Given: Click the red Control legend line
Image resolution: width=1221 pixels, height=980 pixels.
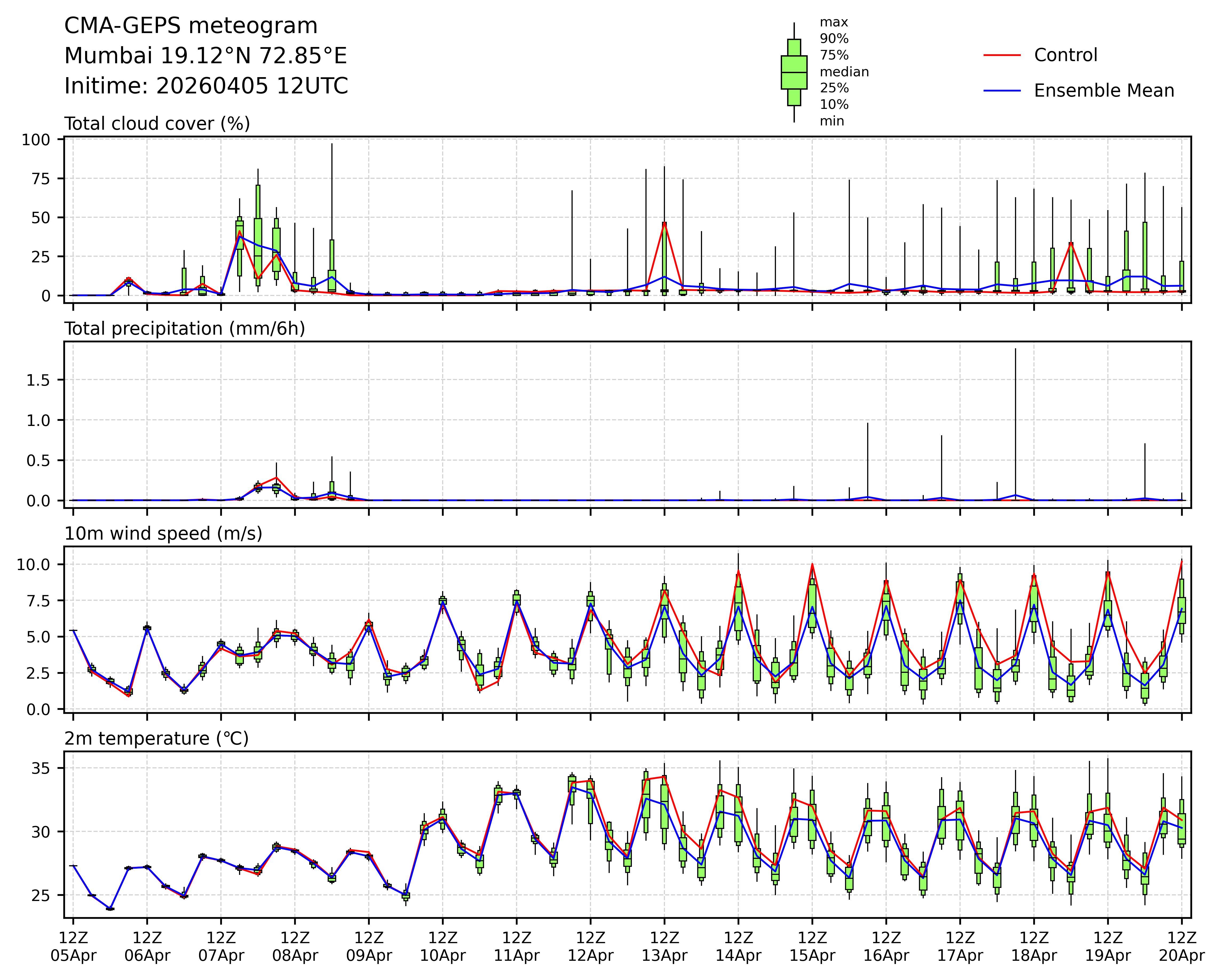Looking at the screenshot, I should point(1002,56).
